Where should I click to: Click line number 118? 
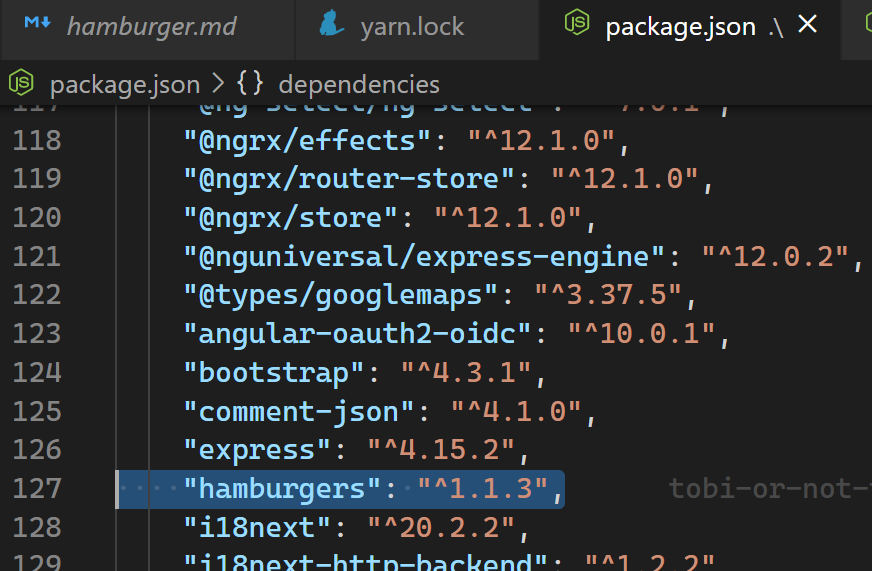coord(37,141)
